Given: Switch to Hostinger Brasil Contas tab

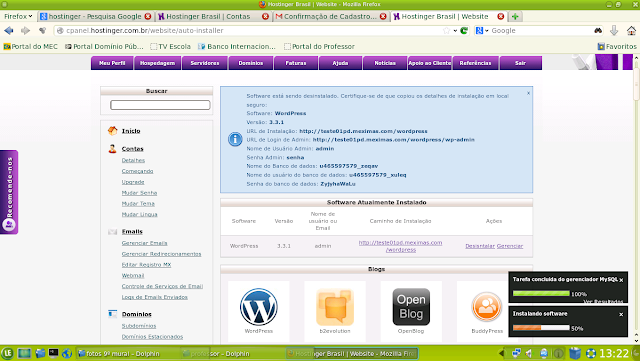Looking at the screenshot, I should [x=213, y=17].
